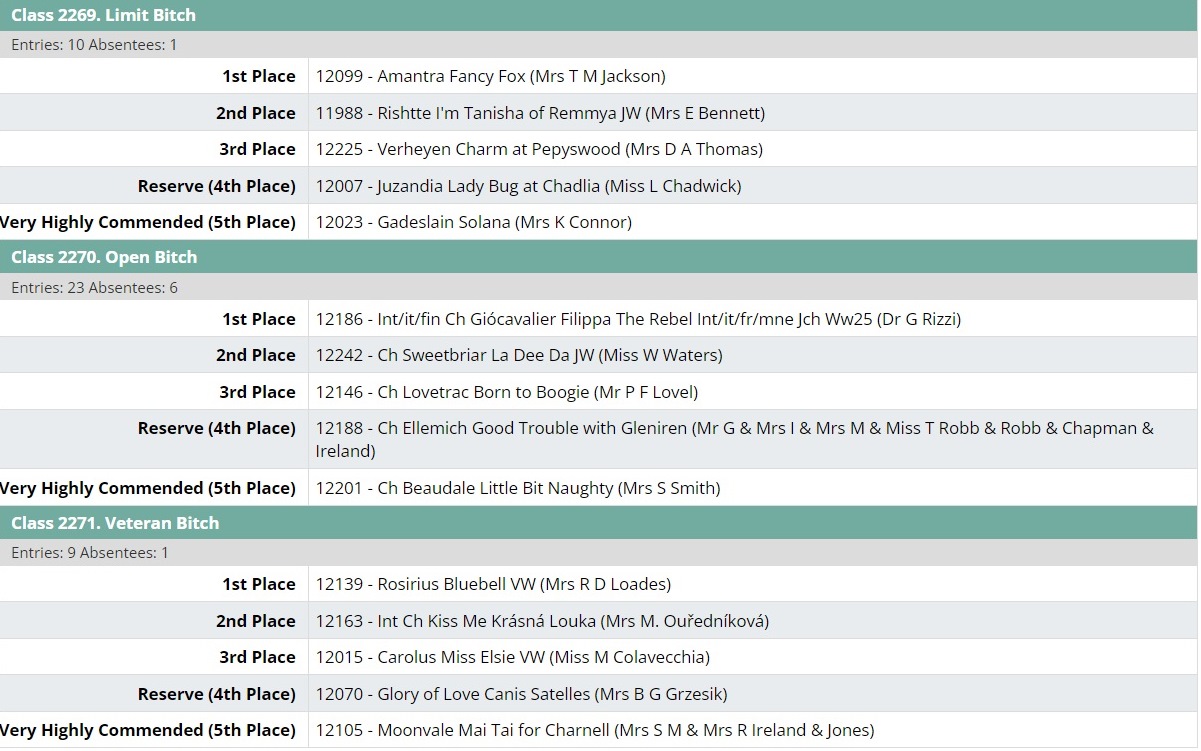Select the Gadeslain Solana result

(x=473, y=222)
